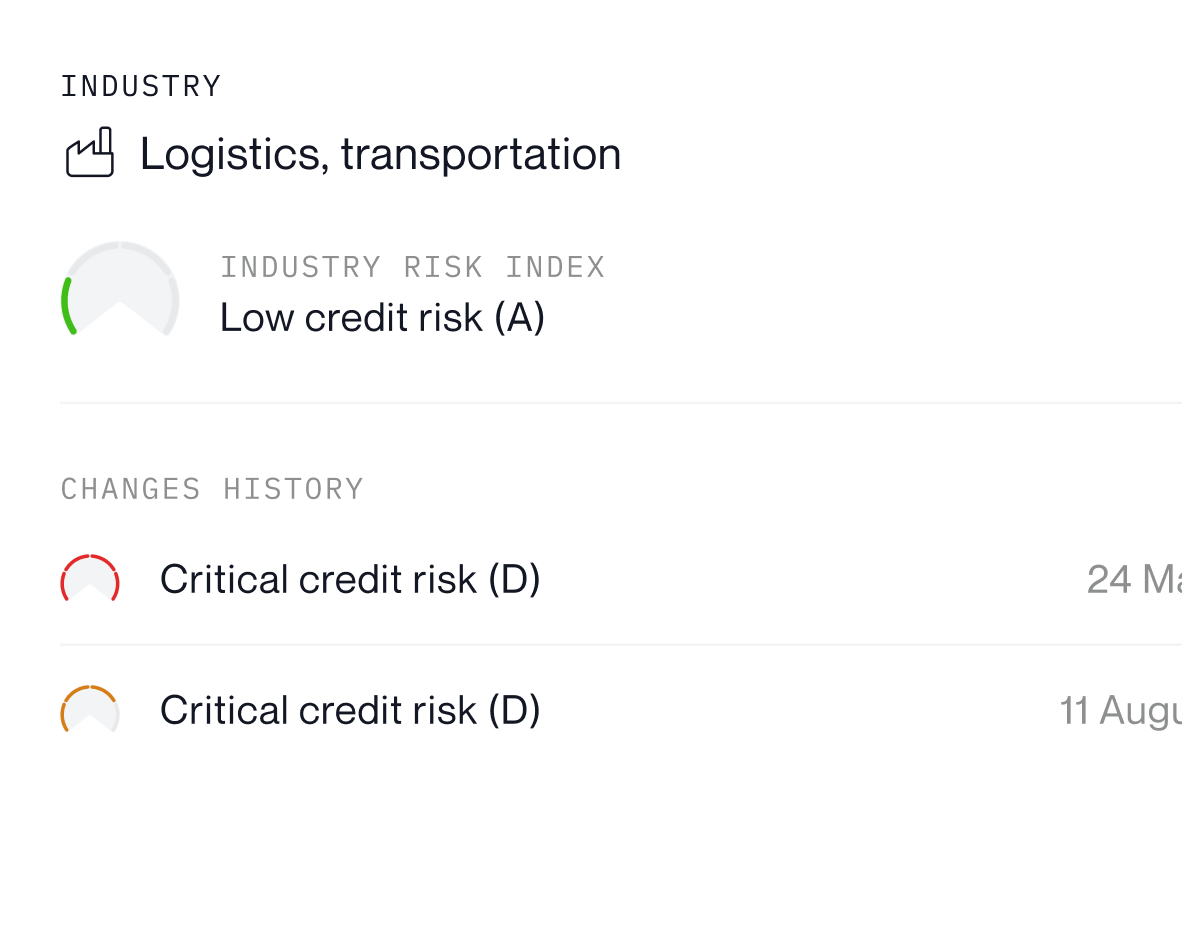The height and width of the screenshot is (948, 1182).
Task: Click the green arc segment of the gauge
Action: (x=68, y=306)
